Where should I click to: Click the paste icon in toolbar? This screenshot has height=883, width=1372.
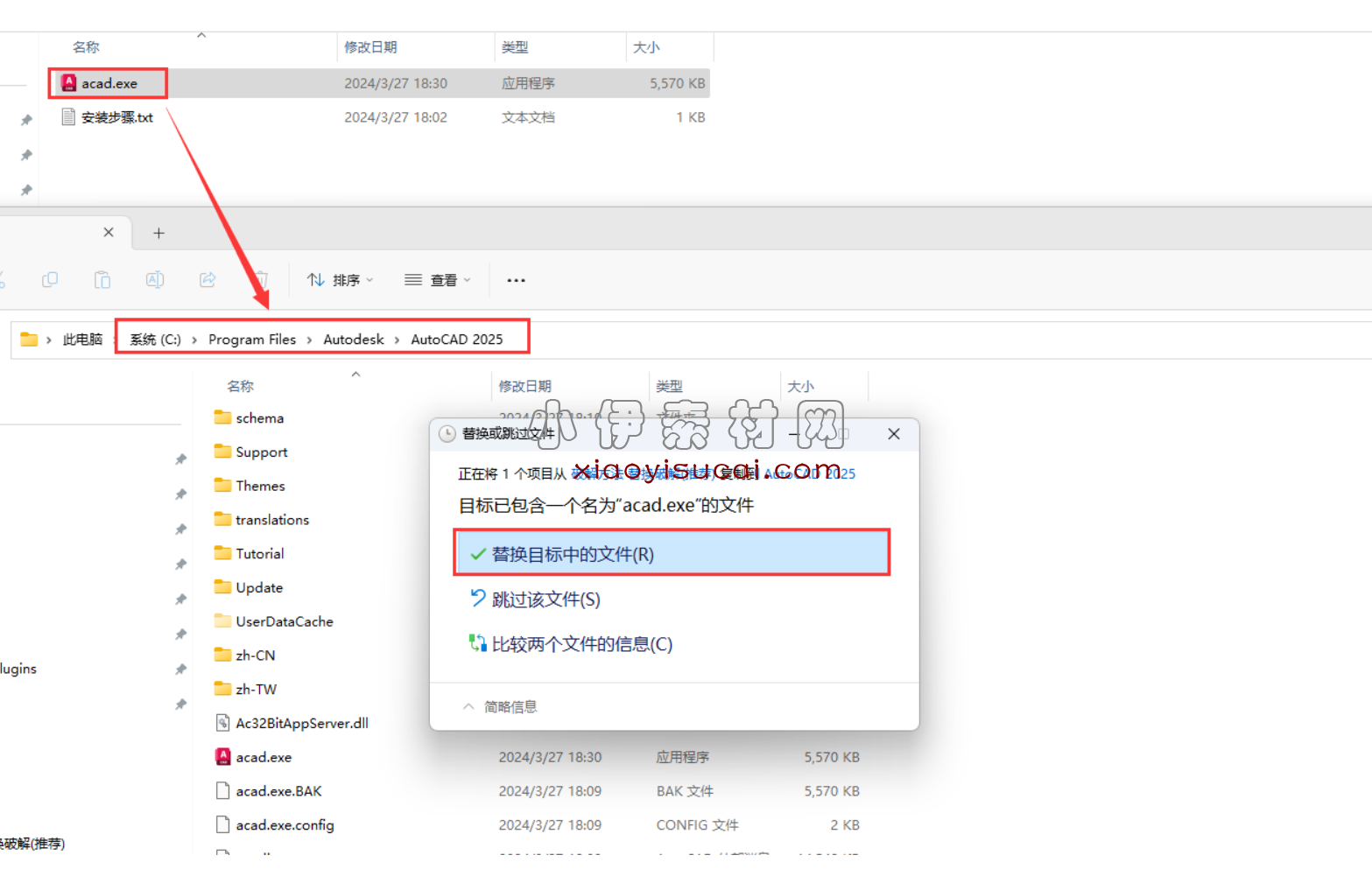tap(102, 280)
